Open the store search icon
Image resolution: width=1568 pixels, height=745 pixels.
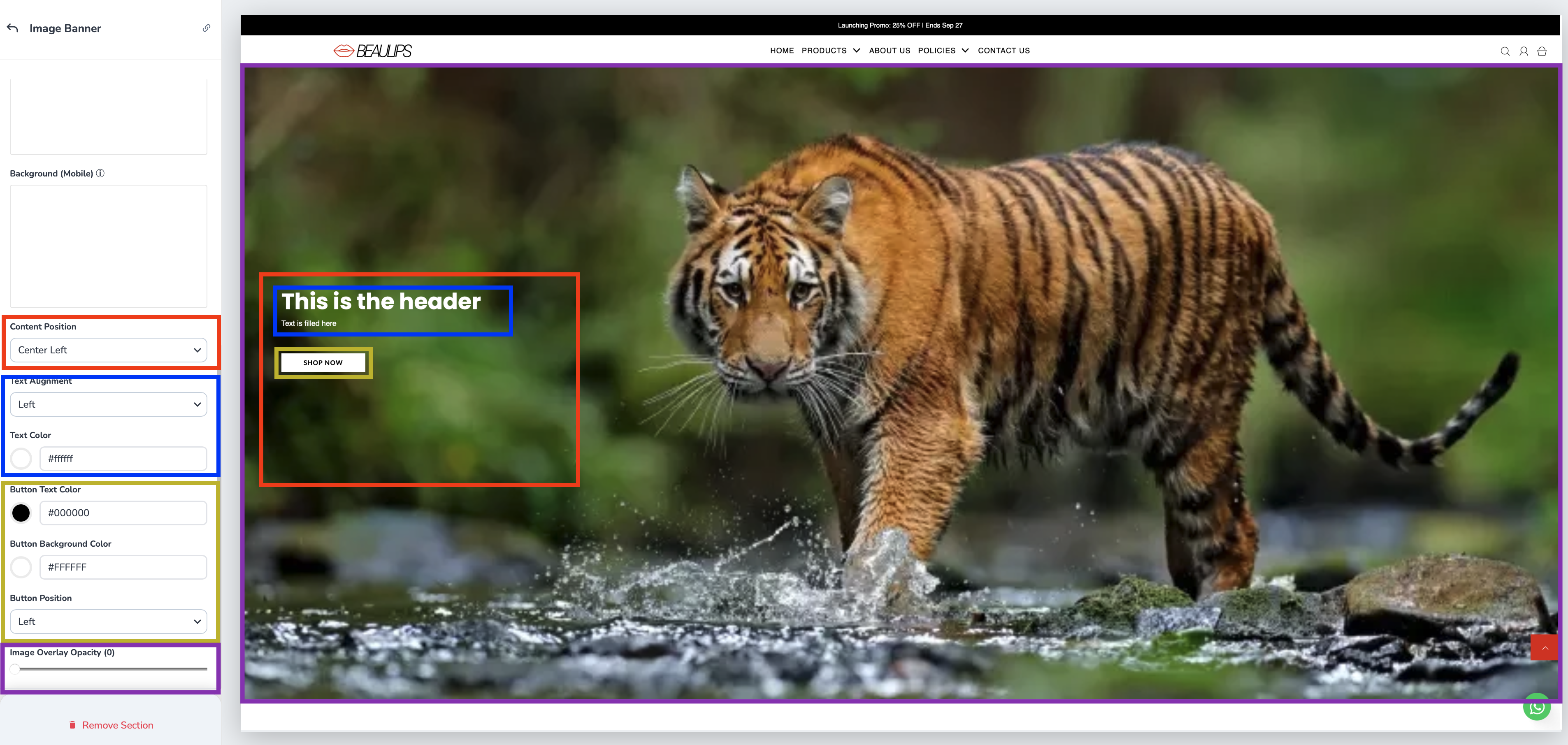(x=1505, y=51)
